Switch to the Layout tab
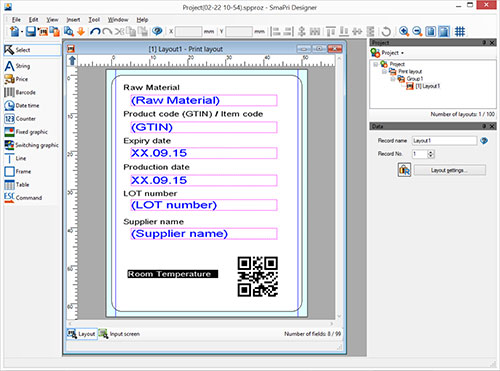This screenshot has width=500, height=371. coord(82,334)
